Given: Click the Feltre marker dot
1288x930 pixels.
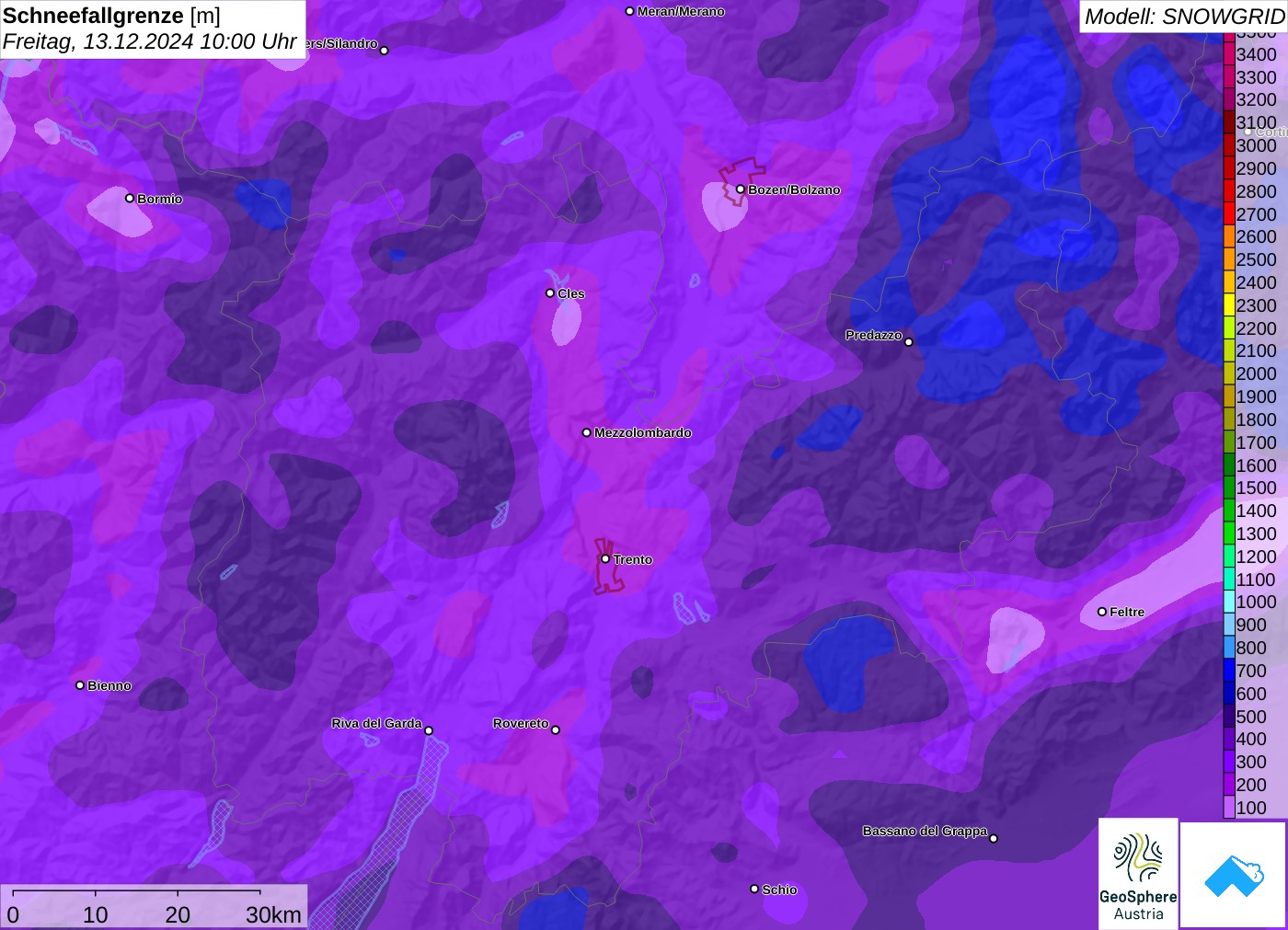Looking at the screenshot, I should click(1102, 612).
